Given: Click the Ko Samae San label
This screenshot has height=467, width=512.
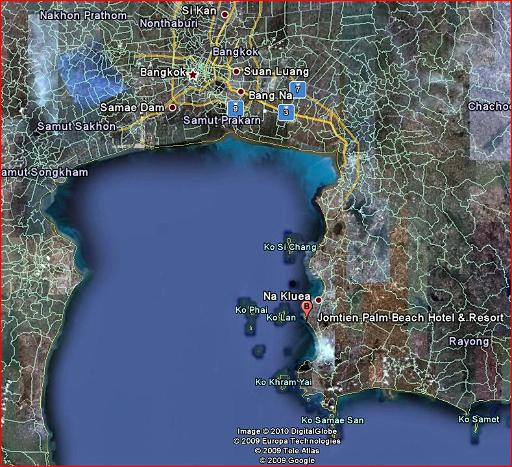Looking at the screenshot, I should point(332,420).
